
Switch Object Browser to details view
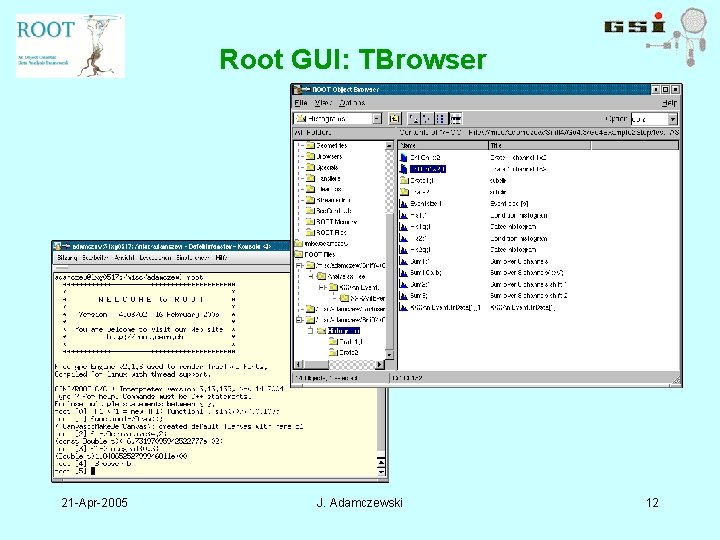[455, 119]
